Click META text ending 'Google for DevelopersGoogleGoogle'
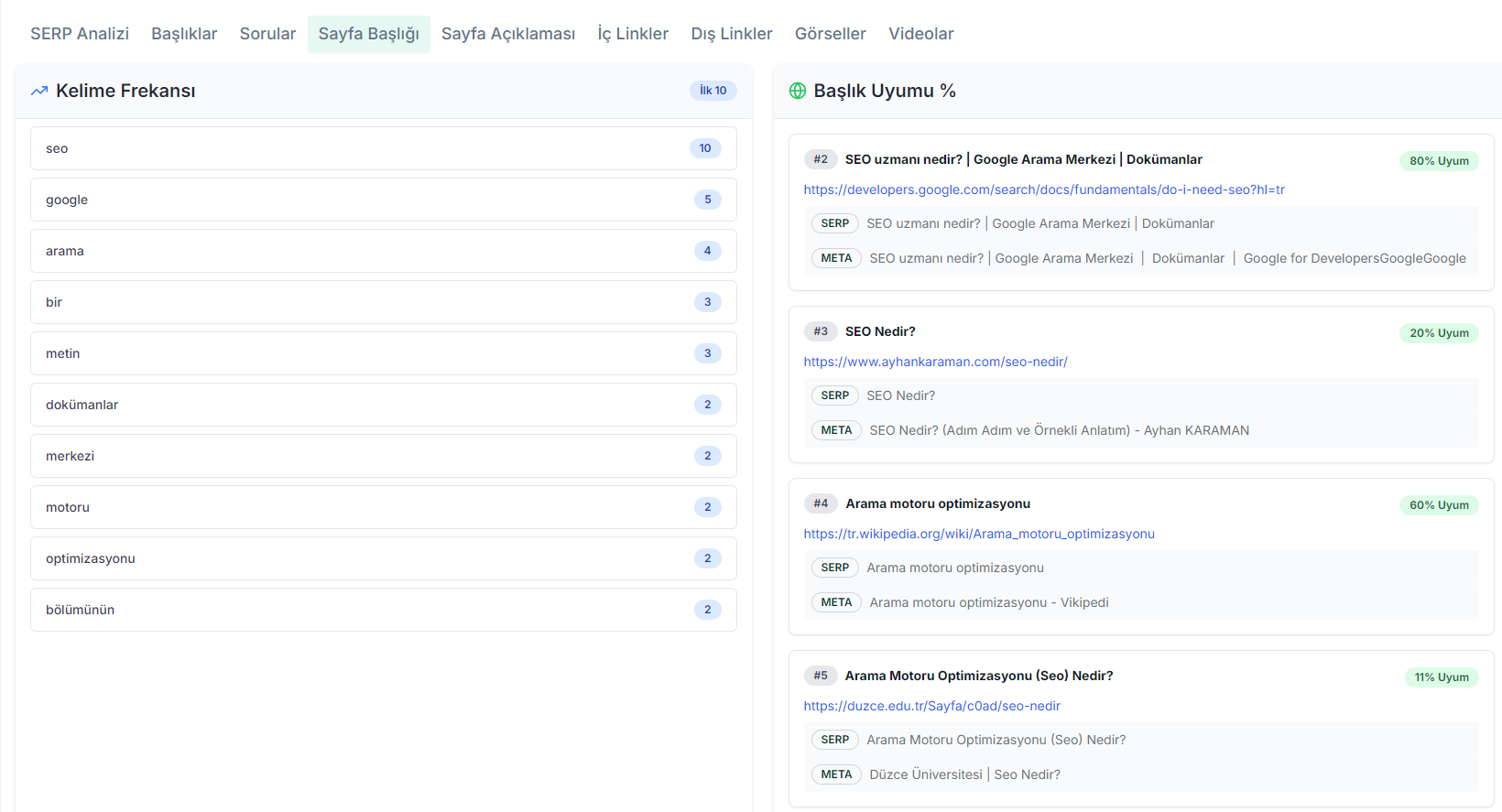1502x812 pixels. pyautogui.click(x=1168, y=258)
